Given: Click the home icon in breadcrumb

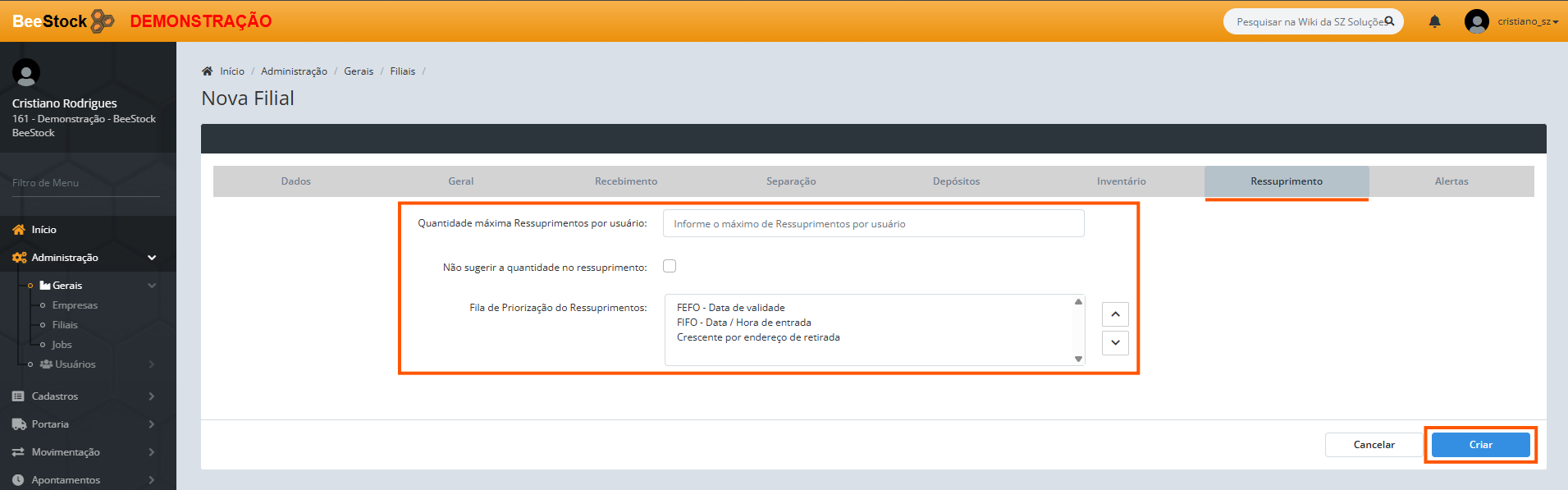Looking at the screenshot, I should click(208, 71).
